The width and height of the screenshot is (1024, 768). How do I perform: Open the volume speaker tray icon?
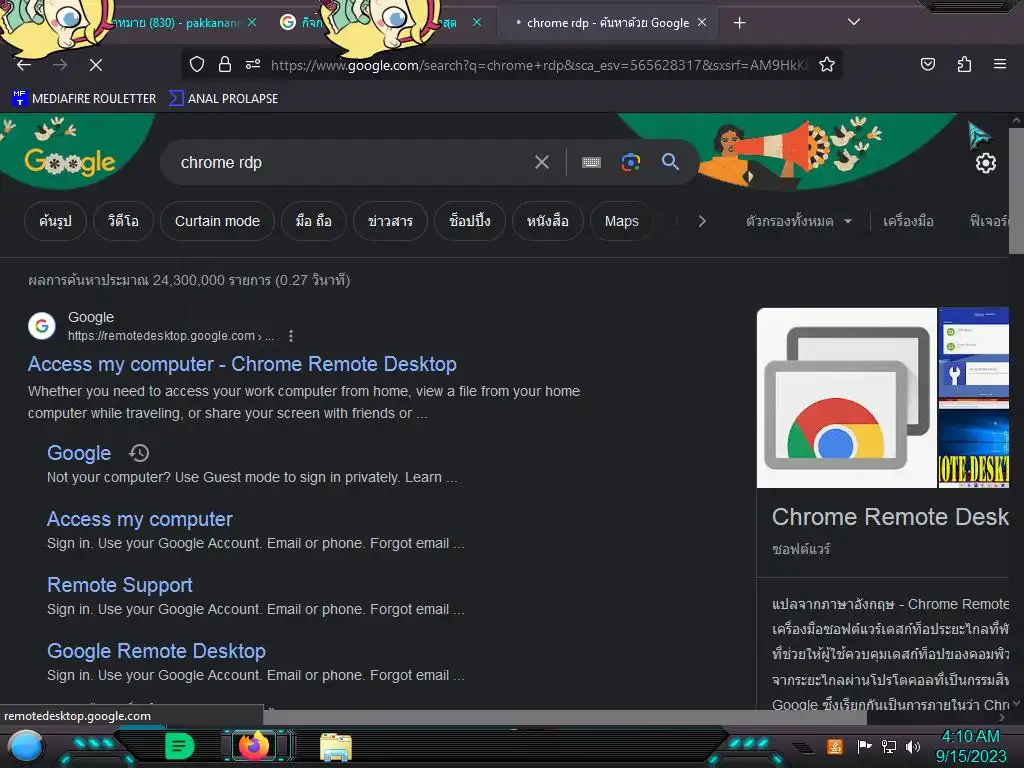(x=913, y=746)
